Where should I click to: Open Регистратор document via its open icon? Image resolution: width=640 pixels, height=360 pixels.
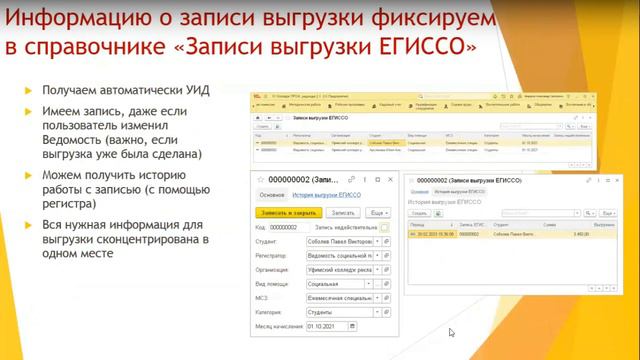tap(387, 256)
